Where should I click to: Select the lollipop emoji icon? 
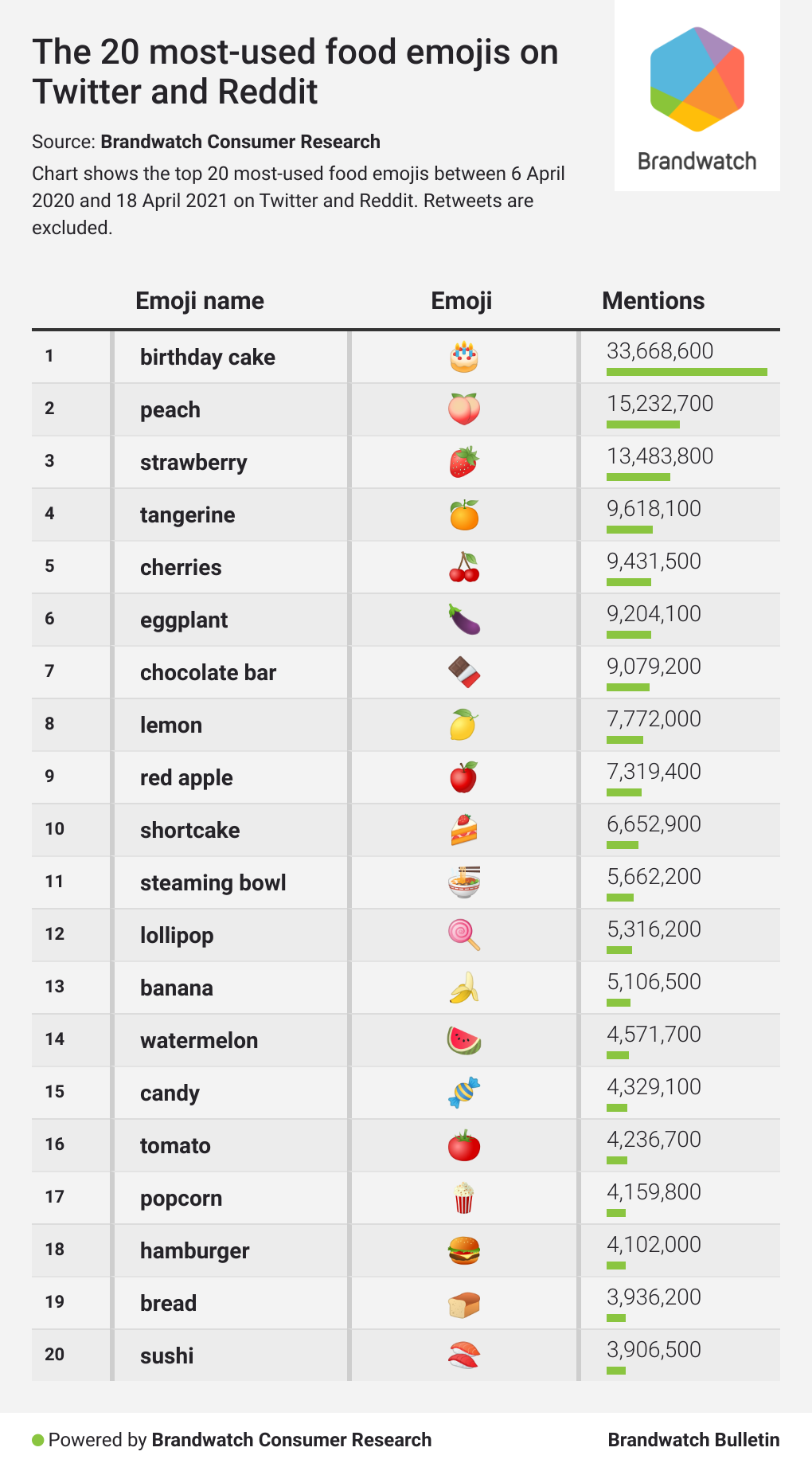click(463, 935)
